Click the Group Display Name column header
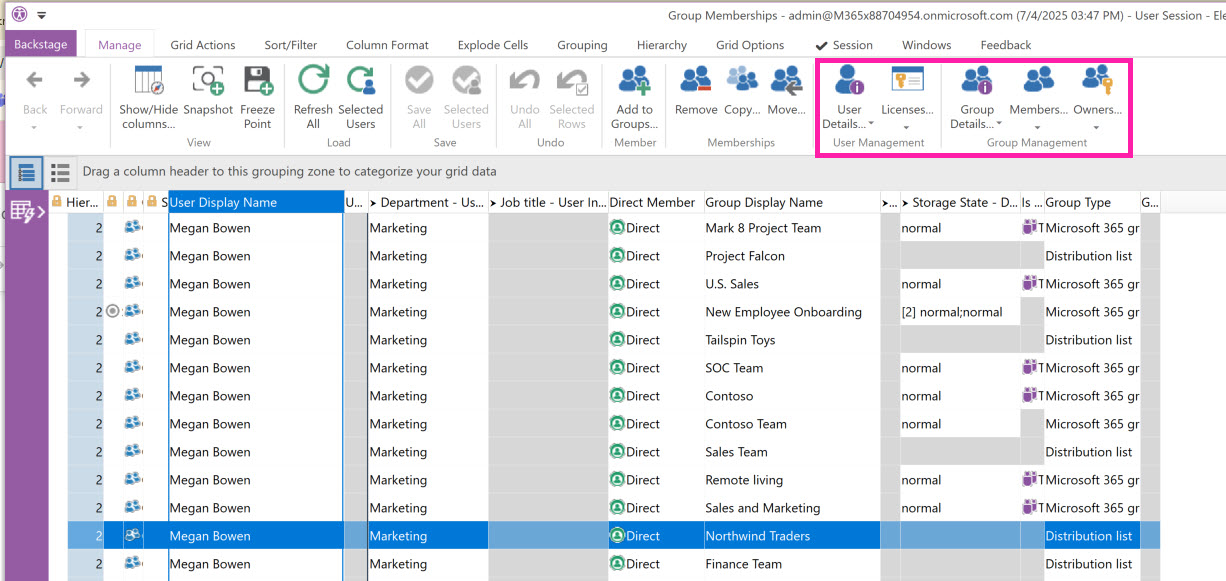This screenshot has height=581, width=1226. (x=764, y=202)
